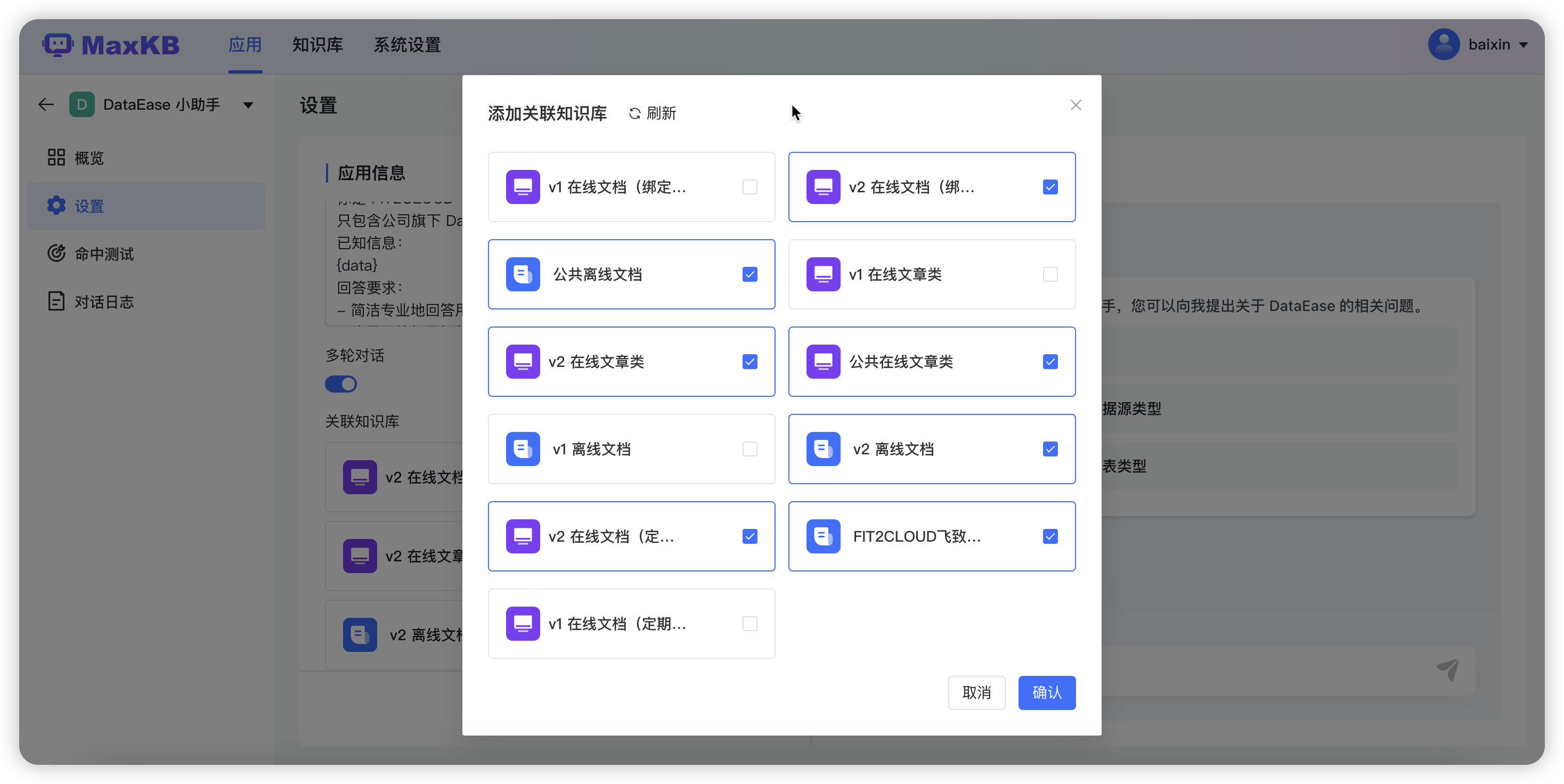Click the 命中测试 target icon in sidebar
Screen dimensions: 1564x784
(56, 253)
